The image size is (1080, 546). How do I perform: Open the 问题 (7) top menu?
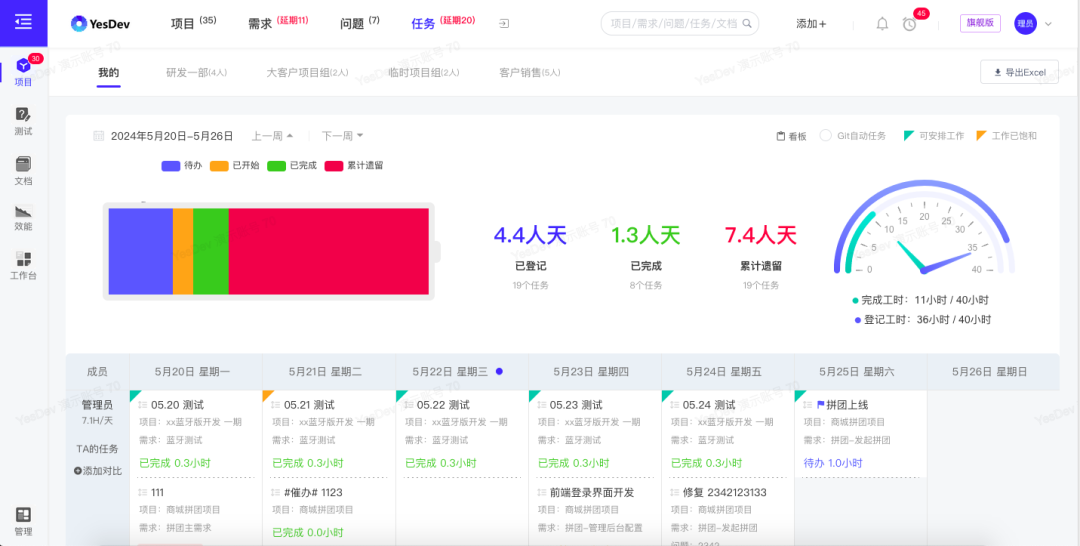[360, 23]
